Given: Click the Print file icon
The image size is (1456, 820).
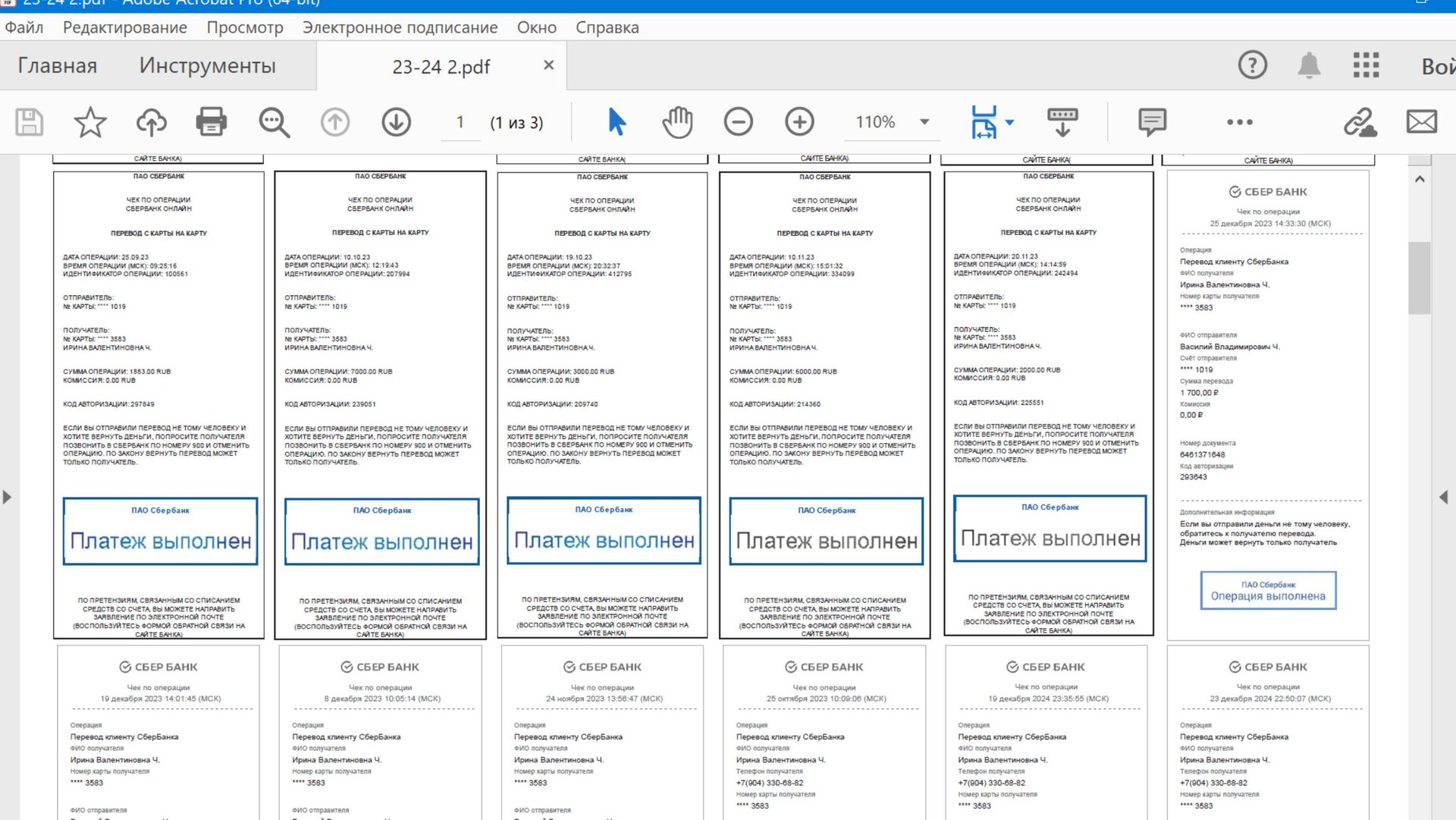Looking at the screenshot, I should 211,122.
